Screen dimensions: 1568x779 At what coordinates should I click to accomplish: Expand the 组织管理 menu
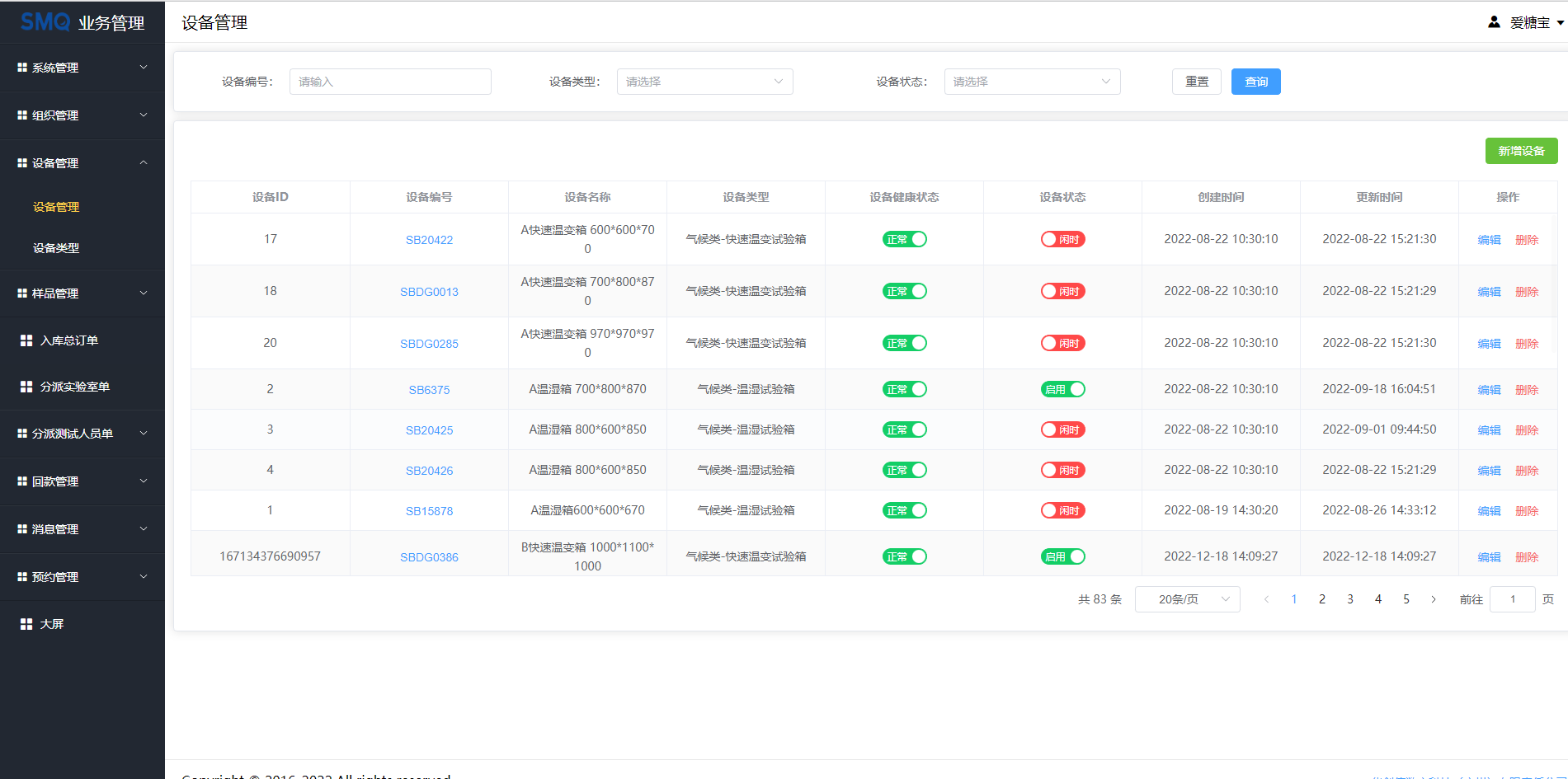click(82, 115)
